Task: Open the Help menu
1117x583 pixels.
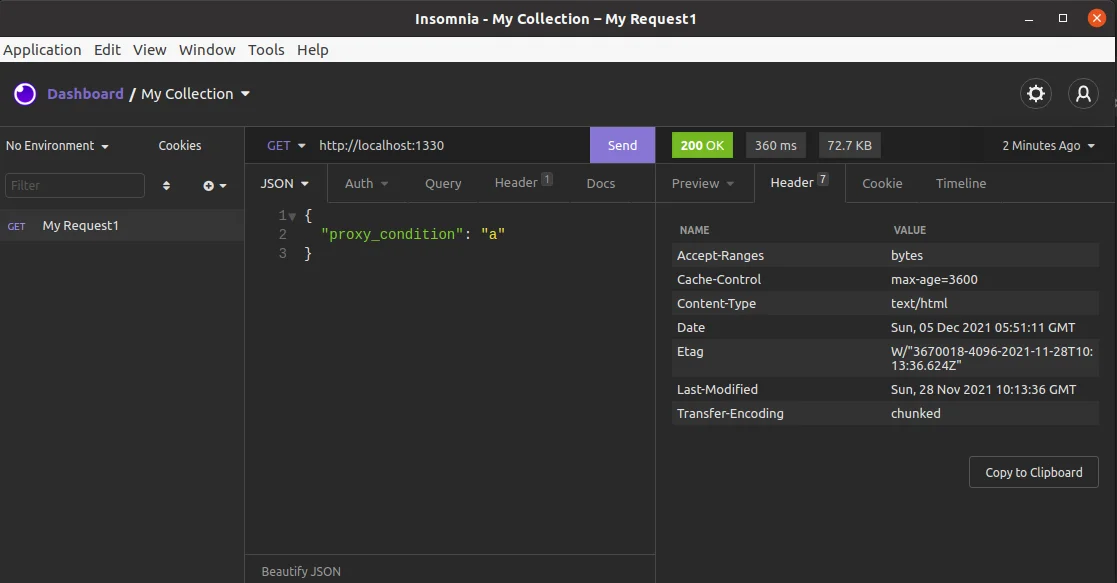Action: [313, 50]
